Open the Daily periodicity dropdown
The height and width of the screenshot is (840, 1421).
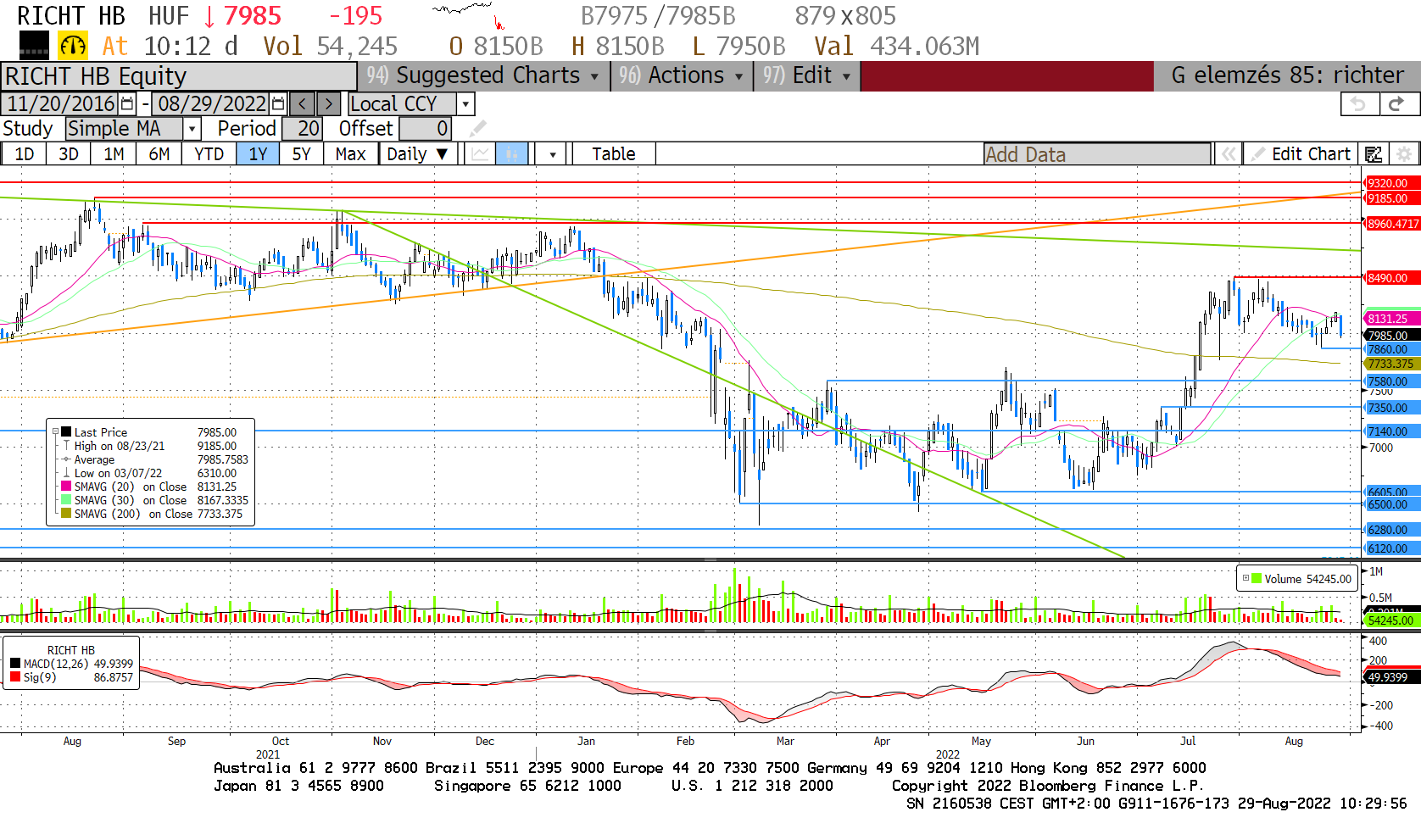(x=417, y=154)
